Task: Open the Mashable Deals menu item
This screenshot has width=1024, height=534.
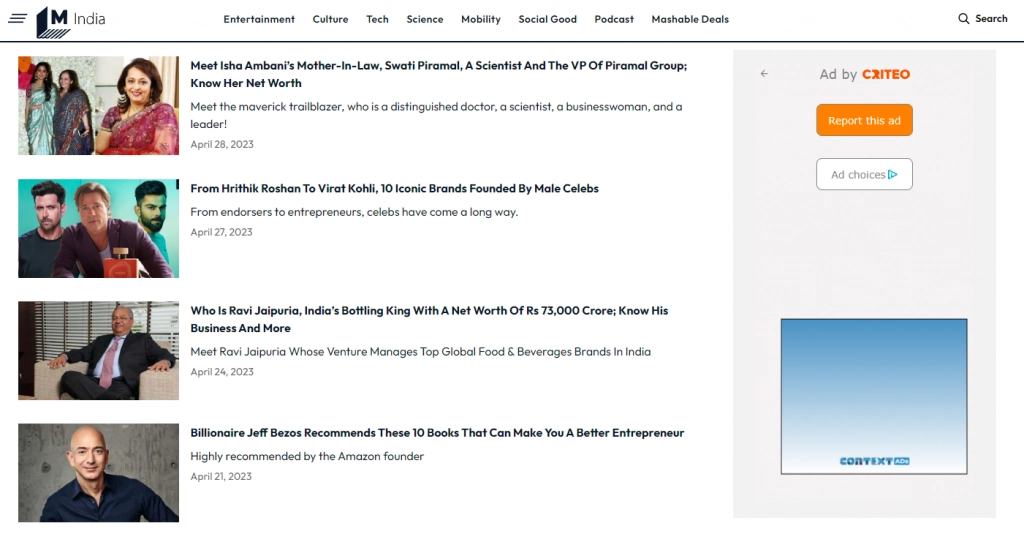Action: pyautogui.click(x=690, y=20)
